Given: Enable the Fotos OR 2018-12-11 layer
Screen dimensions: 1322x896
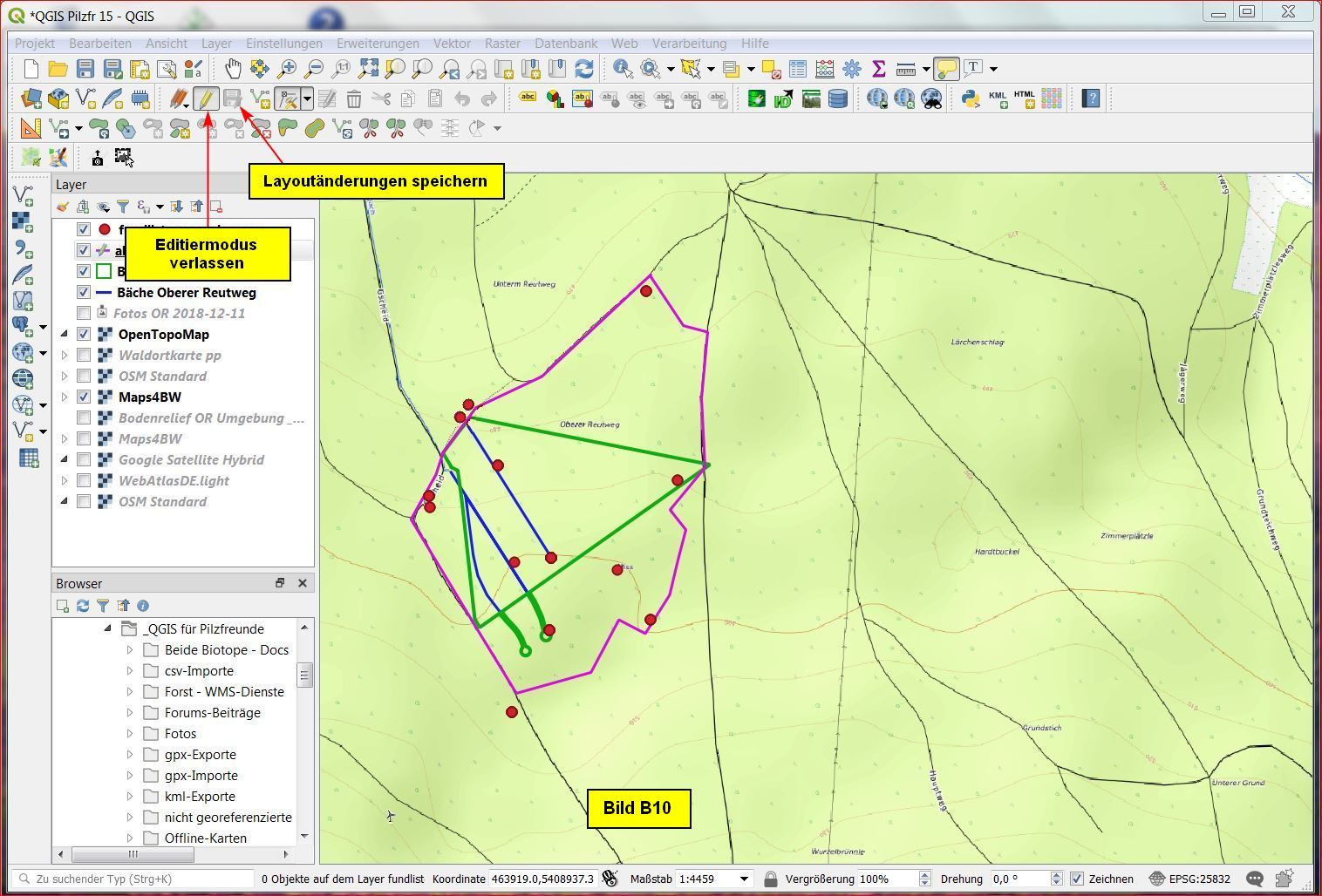Looking at the screenshot, I should tap(84, 314).
